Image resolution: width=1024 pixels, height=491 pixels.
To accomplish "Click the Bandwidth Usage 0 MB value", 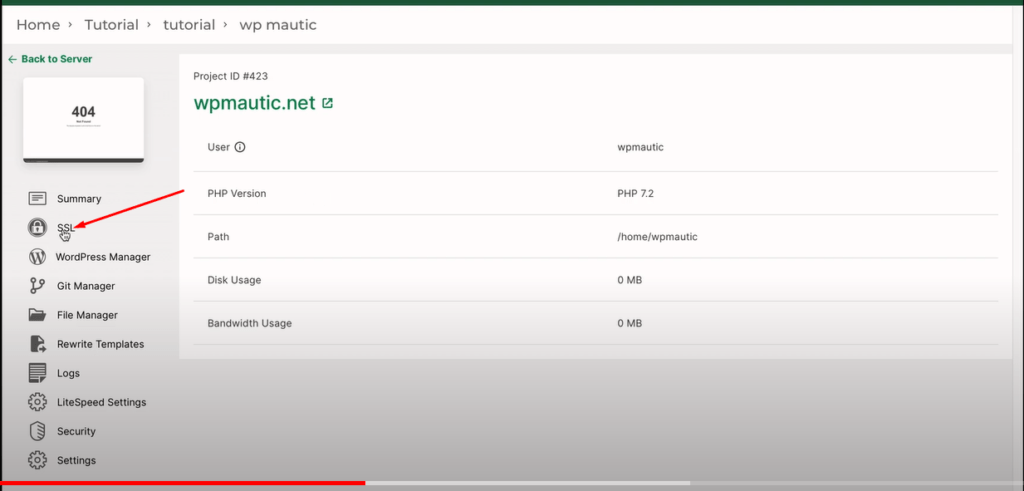I will [630, 323].
